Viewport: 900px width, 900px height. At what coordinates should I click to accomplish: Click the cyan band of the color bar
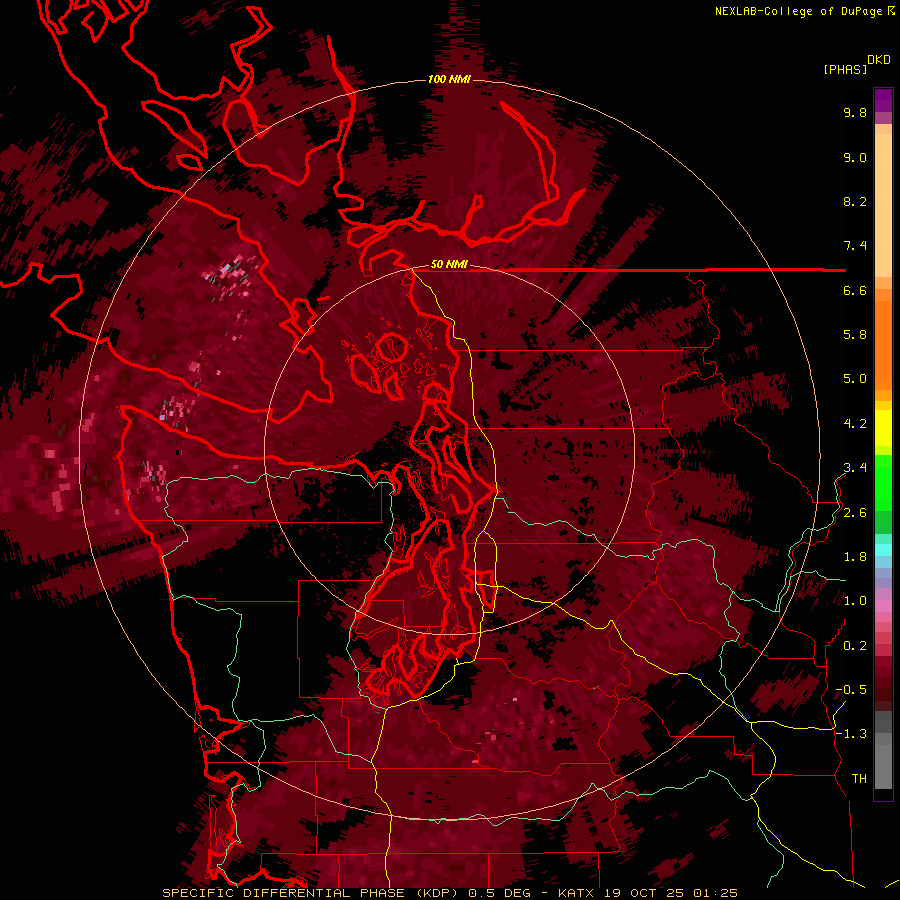click(x=883, y=550)
